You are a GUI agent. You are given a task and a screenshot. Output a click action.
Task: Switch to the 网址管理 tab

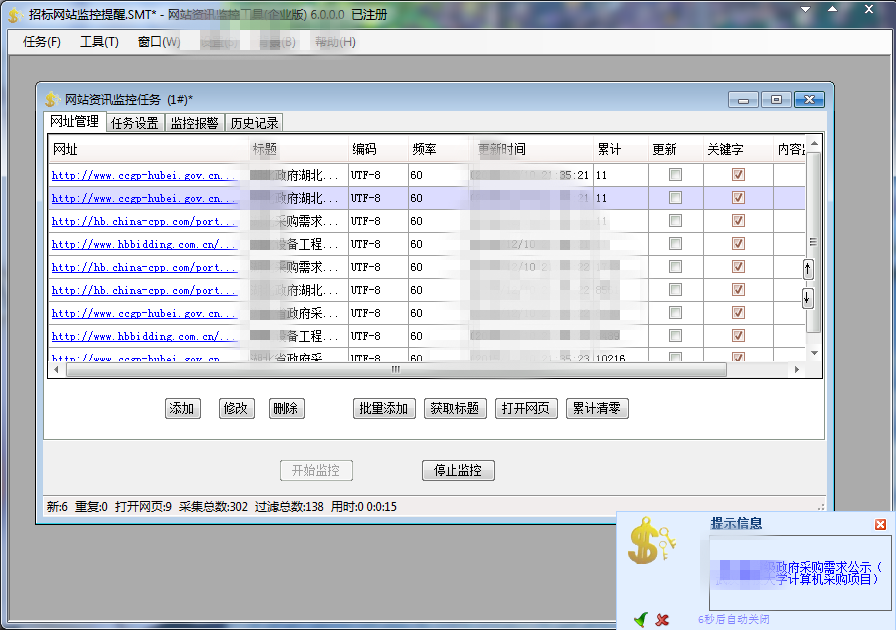coord(74,122)
